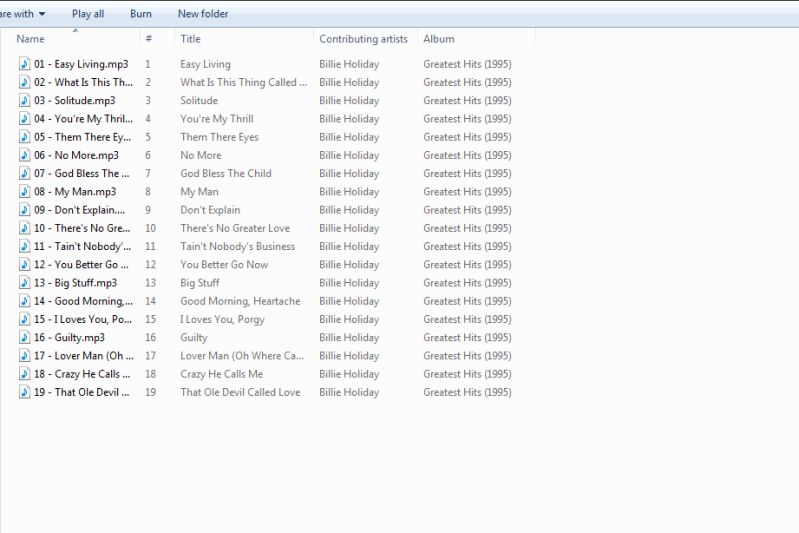Click the title Good Morning, Heartache
The width and height of the screenshot is (799, 533).
[x=240, y=301]
